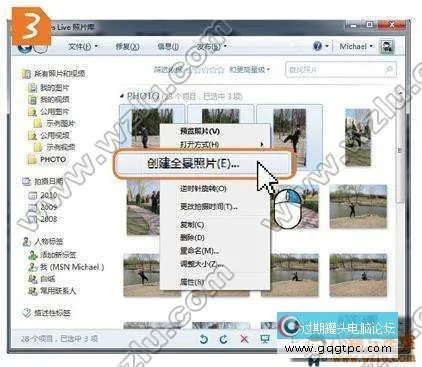Open the 发布(B) dropdown menu
Image resolution: width=422 pixels, height=367 pixels.
click(212, 46)
